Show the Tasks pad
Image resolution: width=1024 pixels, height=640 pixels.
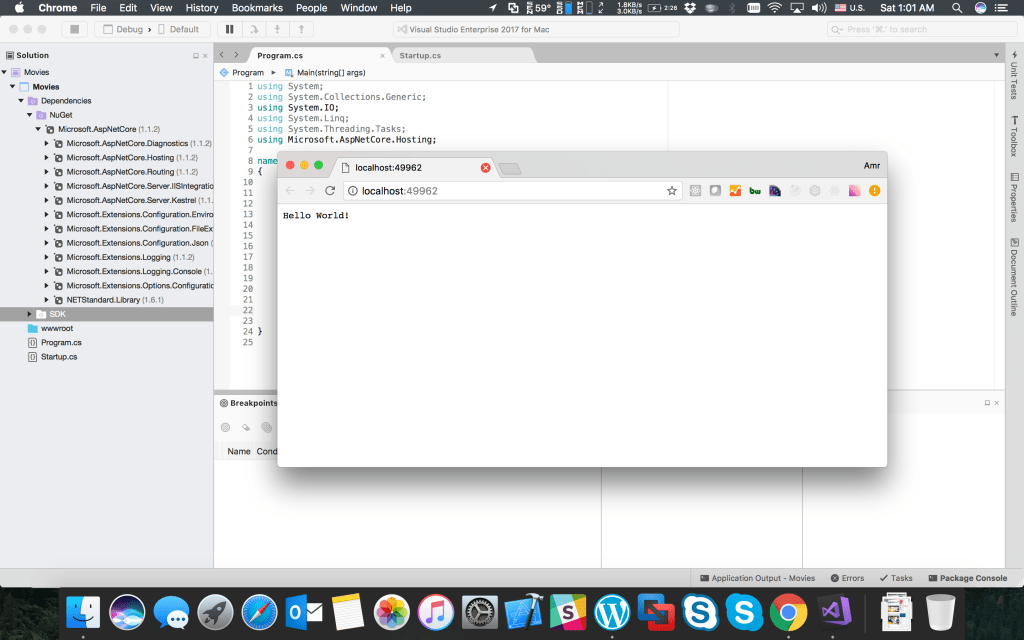896,578
